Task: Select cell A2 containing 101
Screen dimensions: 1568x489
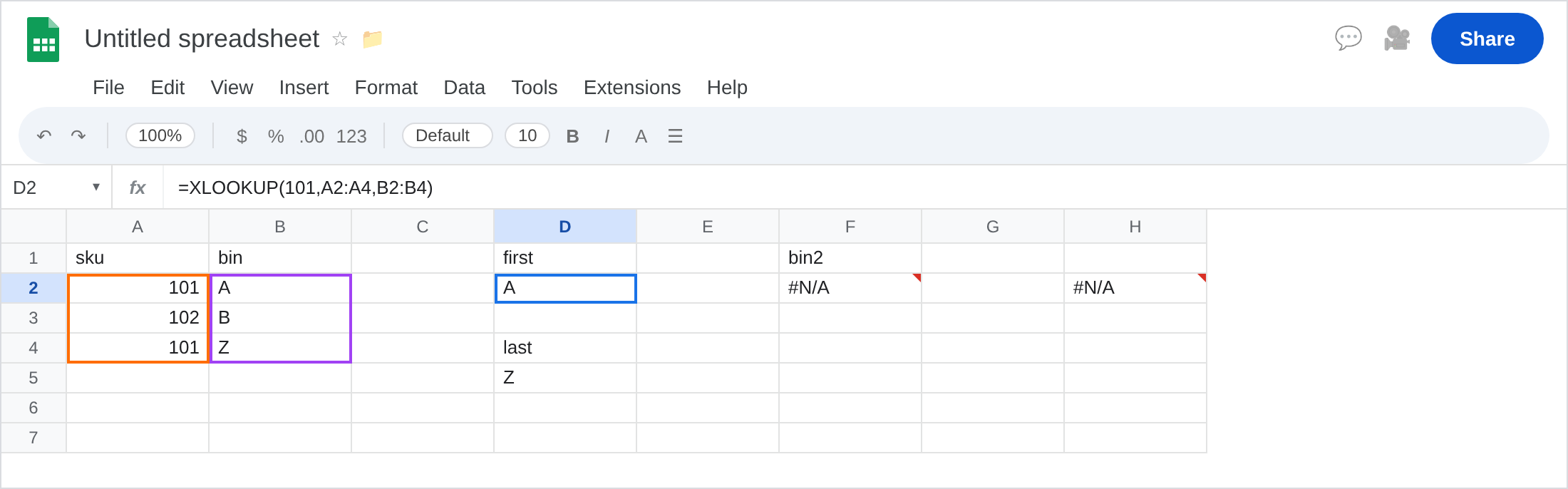Action: click(x=138, y=288)
